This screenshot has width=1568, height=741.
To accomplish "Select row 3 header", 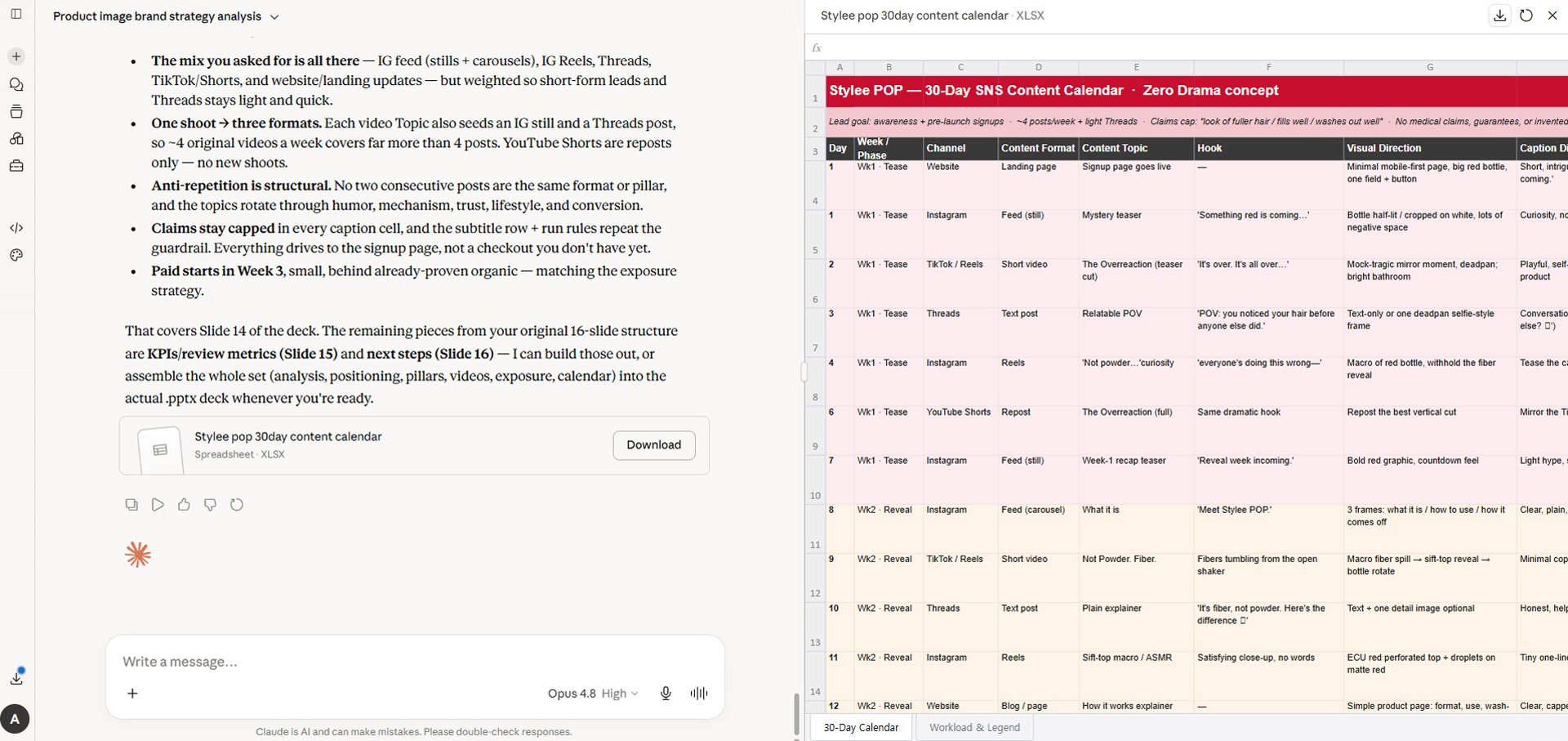I will pyautogui.click(x=815, y=149).
